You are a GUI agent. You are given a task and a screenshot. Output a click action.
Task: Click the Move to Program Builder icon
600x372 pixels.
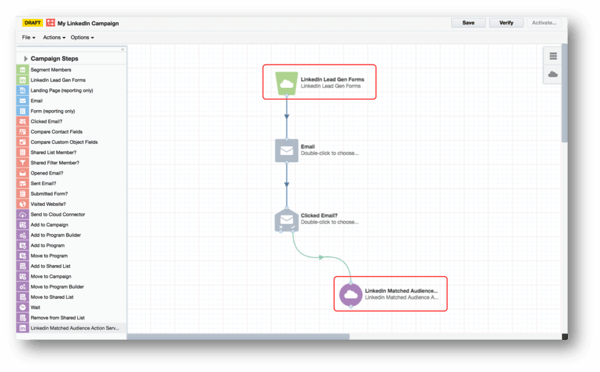[x=23, y=287]
